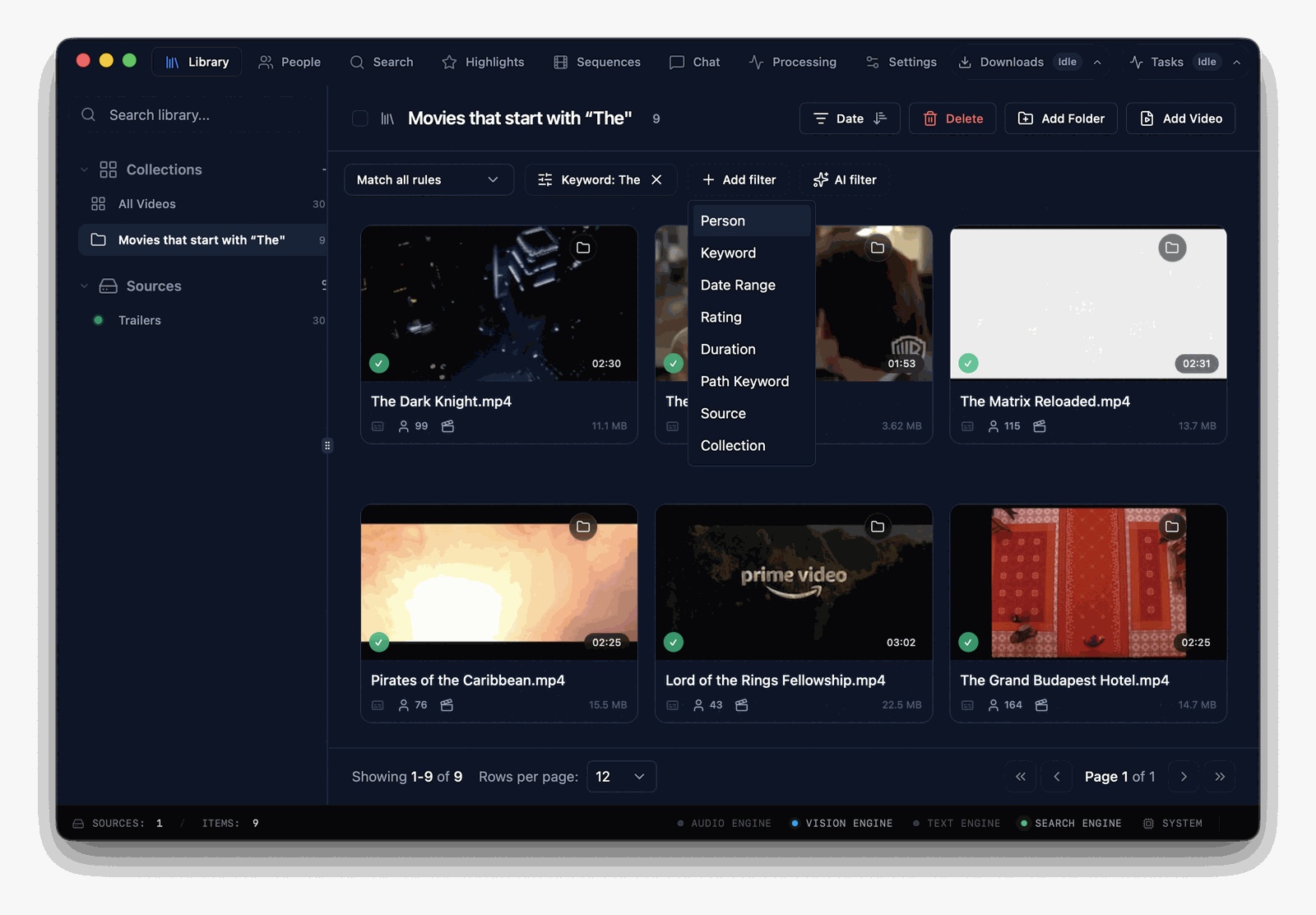
Task: Select All Videos in the sidebar
Action: point(202,204)
